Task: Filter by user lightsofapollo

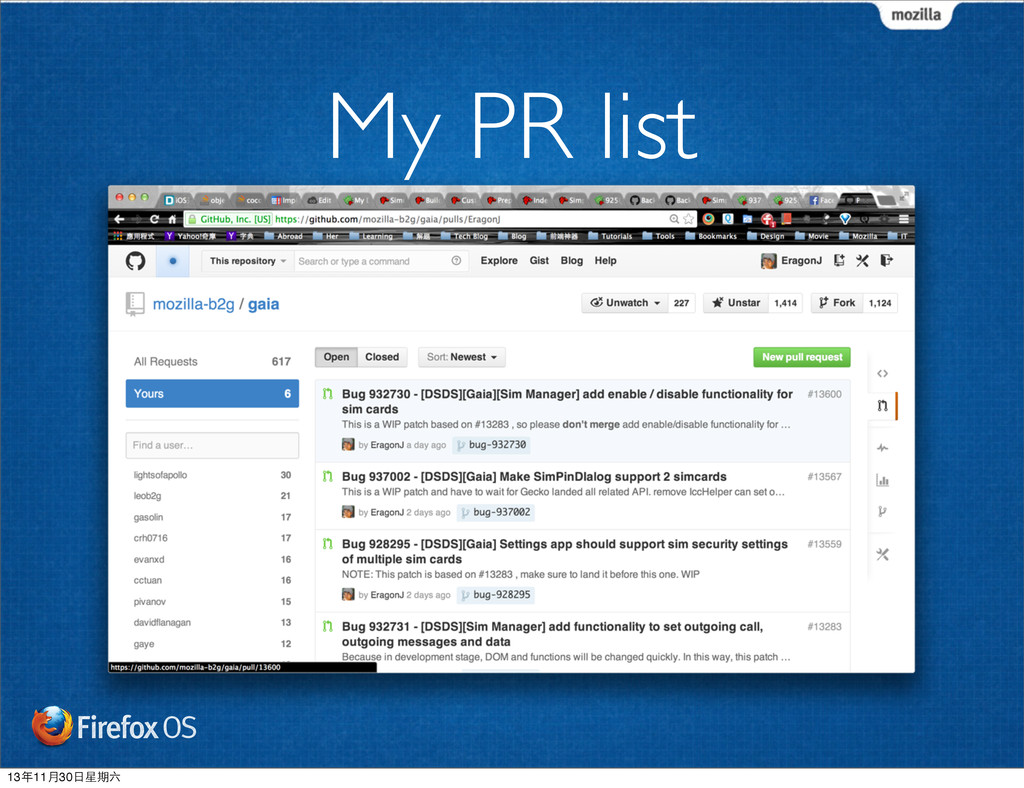Action: 160,475
